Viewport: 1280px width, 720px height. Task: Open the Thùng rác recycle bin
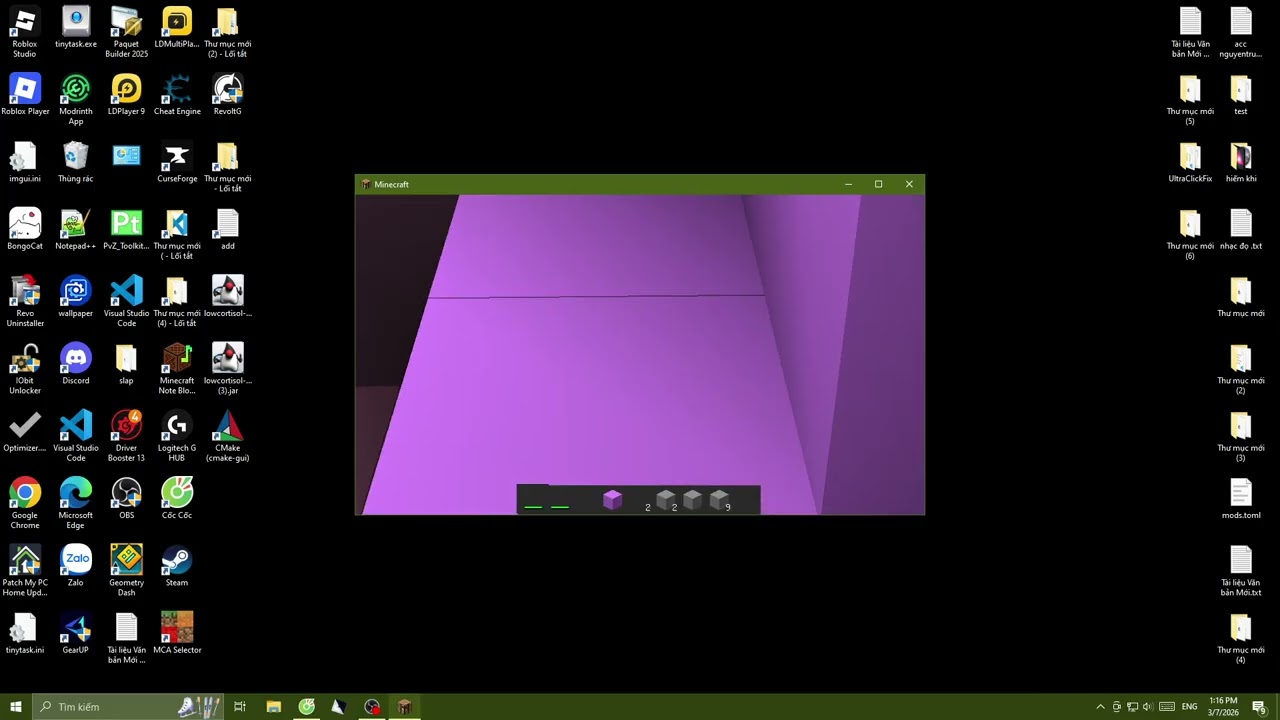pos(76,162)
